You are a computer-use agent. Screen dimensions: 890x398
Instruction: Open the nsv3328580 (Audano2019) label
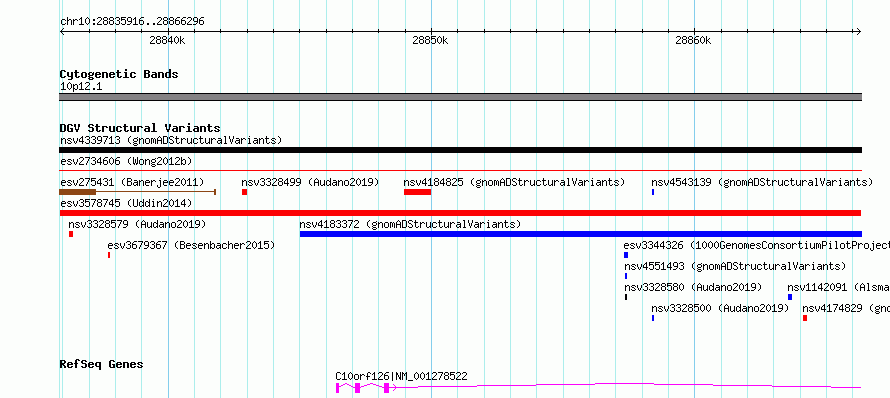click(693, 287)
